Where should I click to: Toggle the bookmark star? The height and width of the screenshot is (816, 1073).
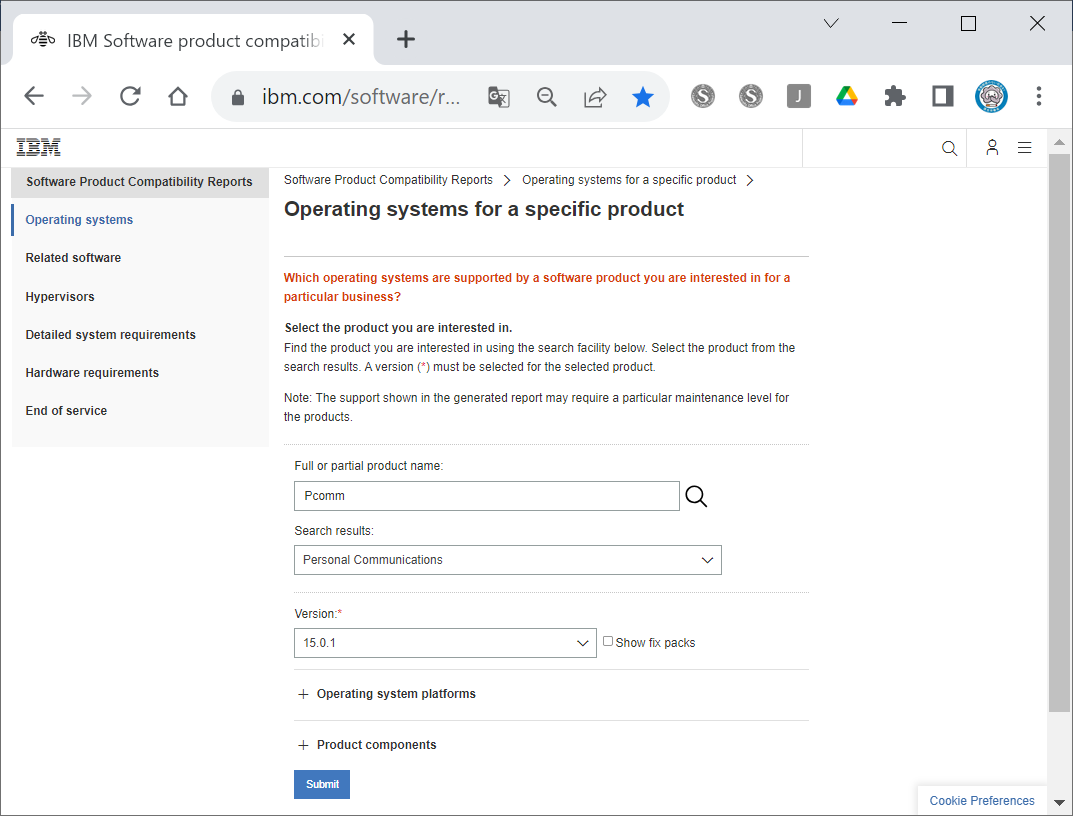coord(643,97)
